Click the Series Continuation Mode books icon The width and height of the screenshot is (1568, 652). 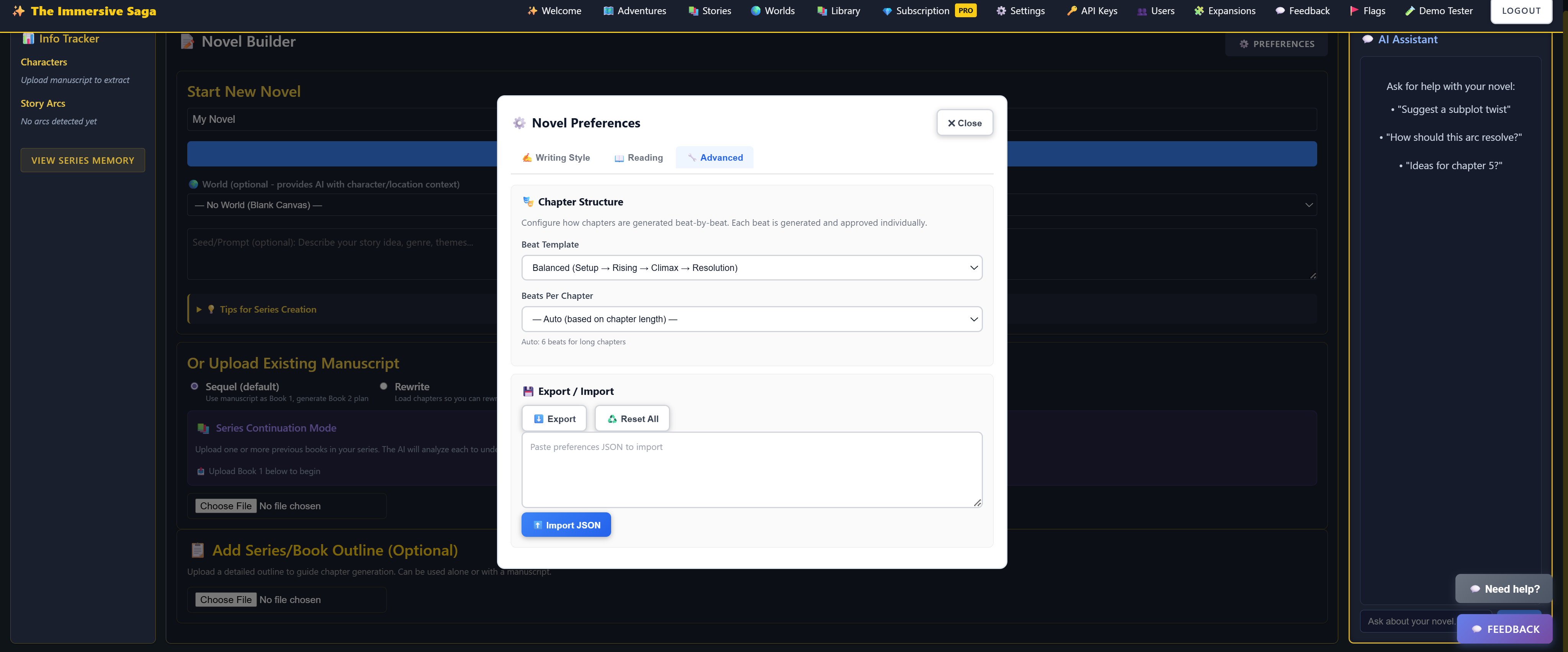click(x=203, y=428)
